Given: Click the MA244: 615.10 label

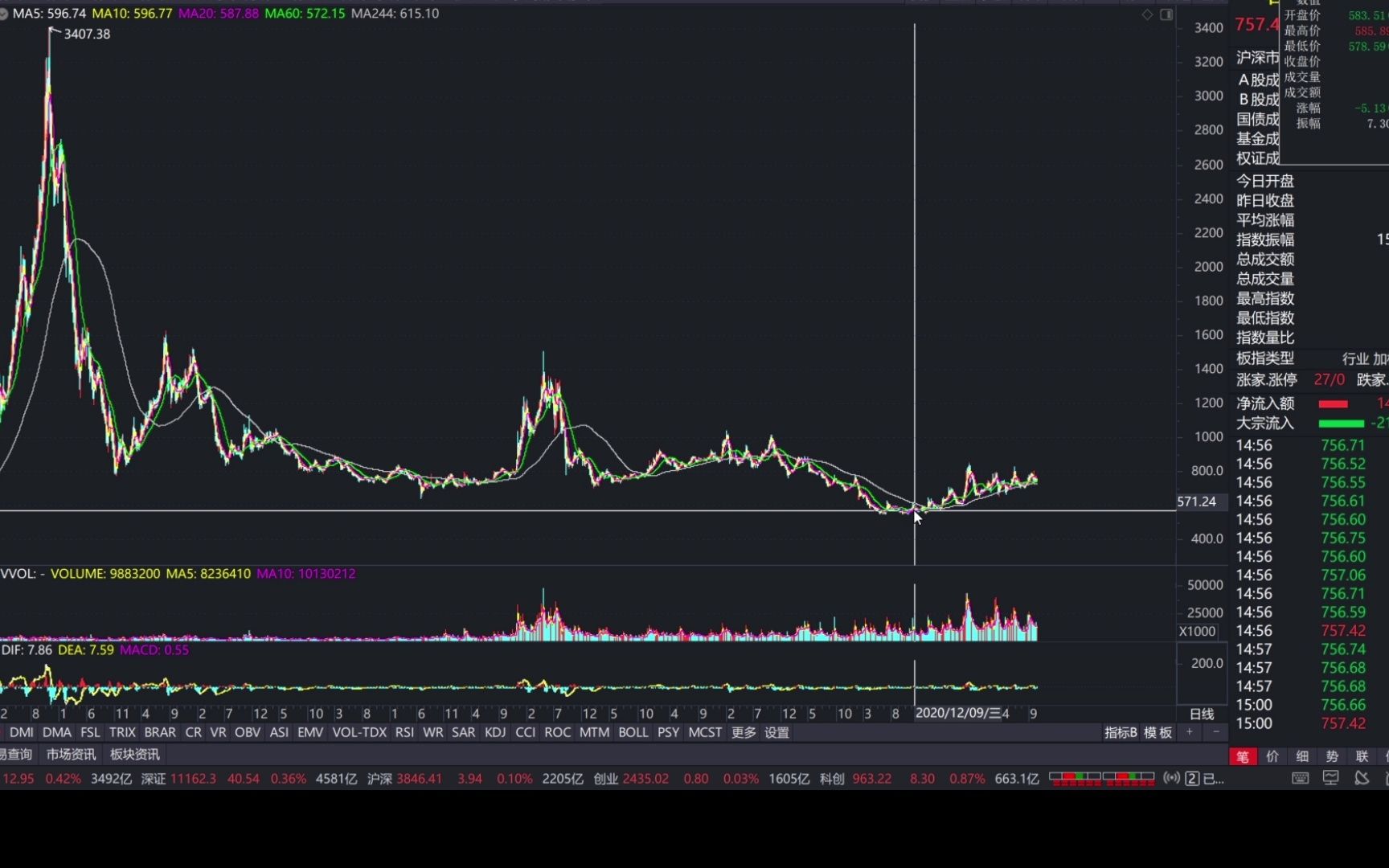Looking at the screenshot, I should pyautogui.click(x=395, y=14).
